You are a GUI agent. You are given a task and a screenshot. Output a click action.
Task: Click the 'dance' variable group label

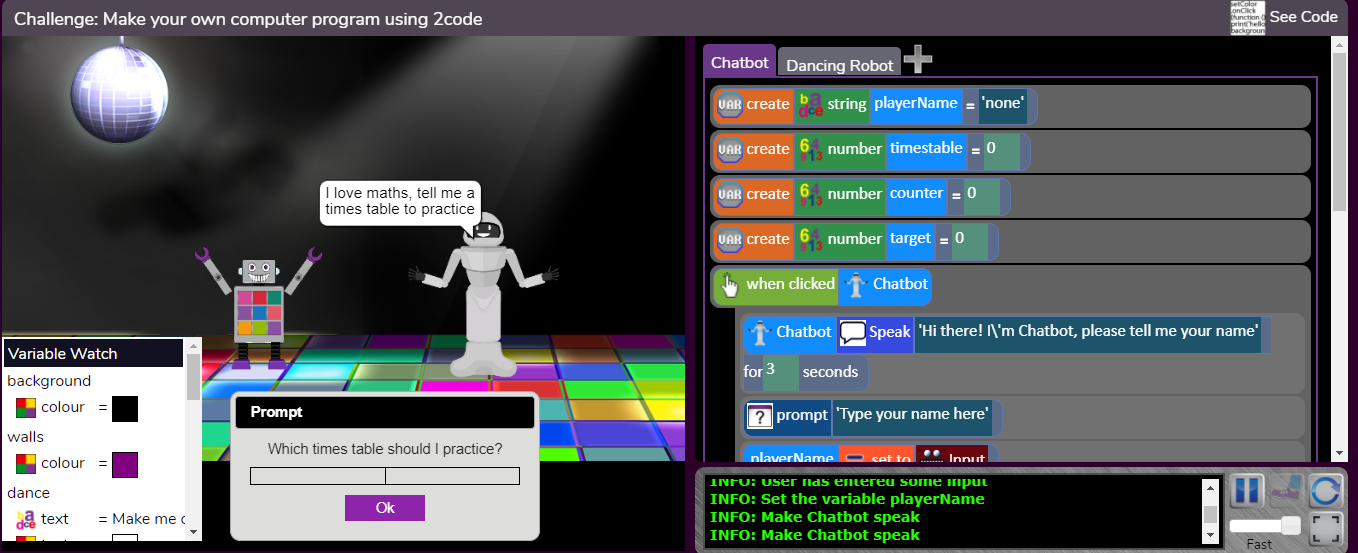[x=28, y=493]
